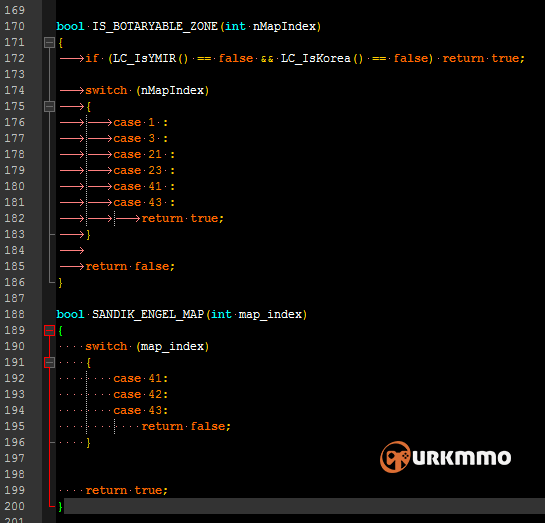Click the 'case 42:' label
The height and width of the screenshot is (523, 545).
[141, 394]
